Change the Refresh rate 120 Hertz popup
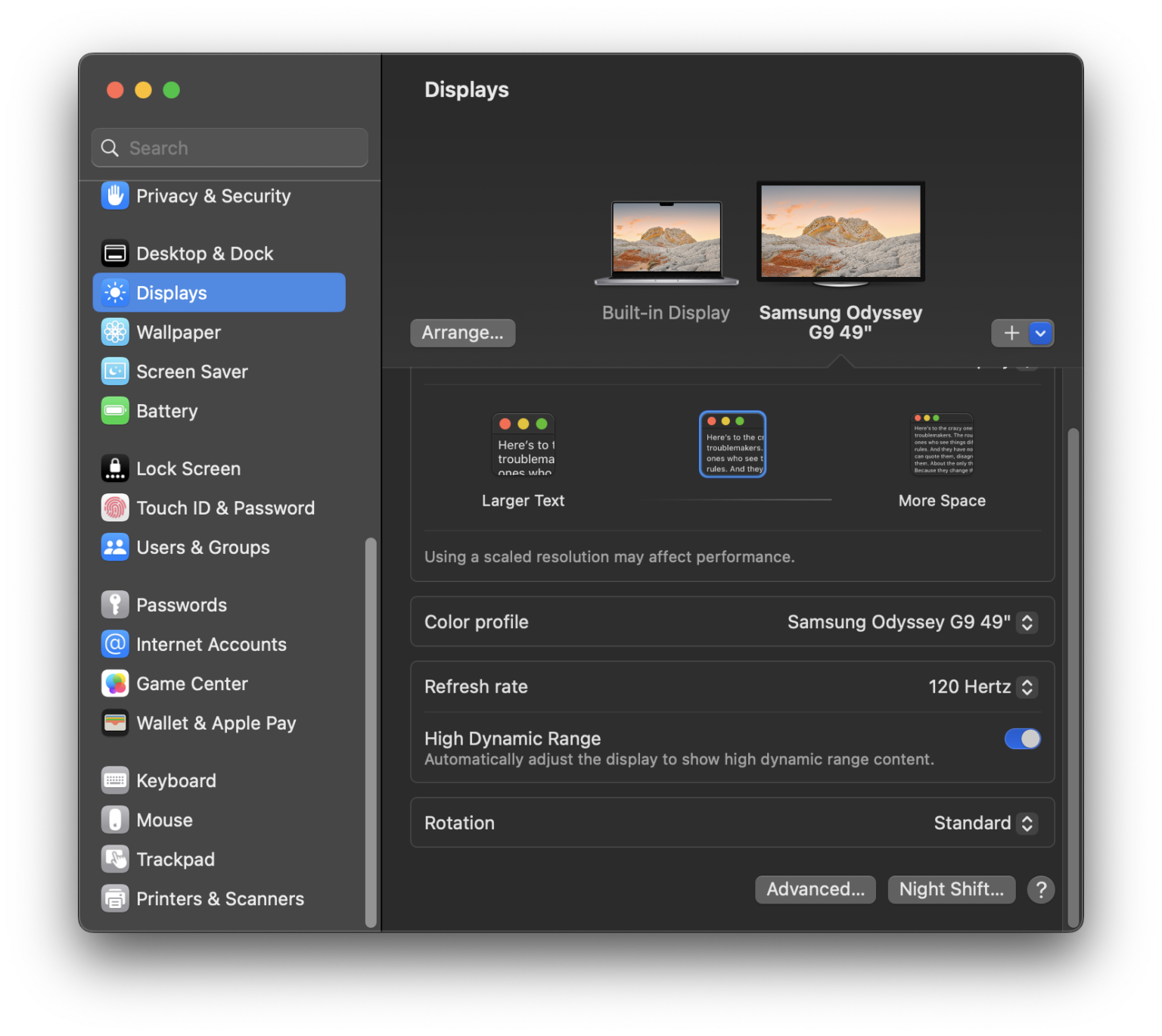The image size is (1162, 1036). [x=983, y=686]
